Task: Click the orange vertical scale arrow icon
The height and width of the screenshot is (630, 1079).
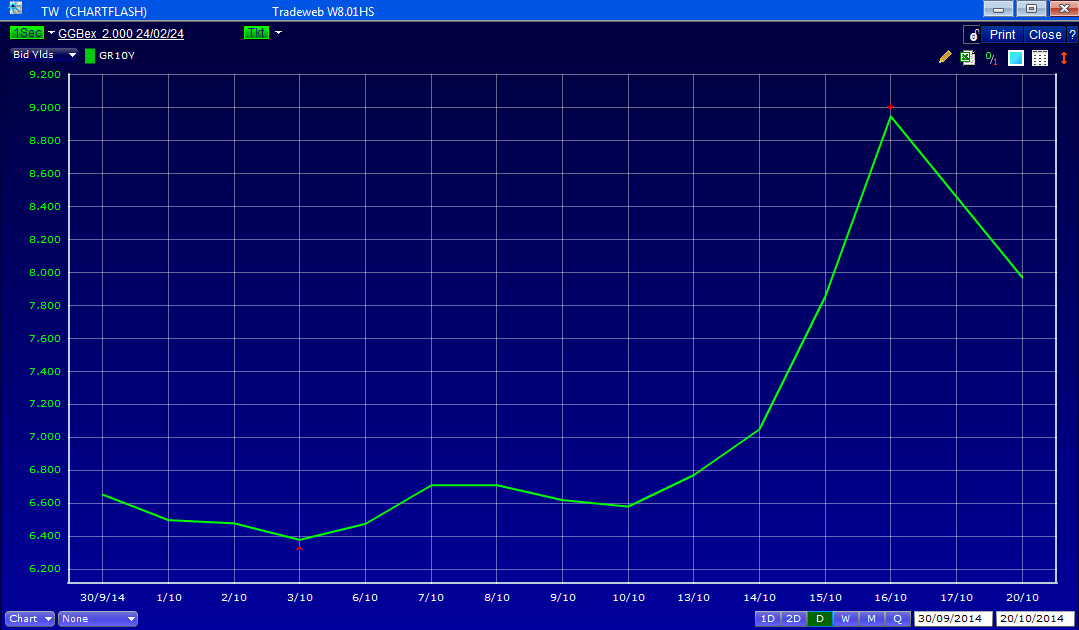Action: [1063, 58]
